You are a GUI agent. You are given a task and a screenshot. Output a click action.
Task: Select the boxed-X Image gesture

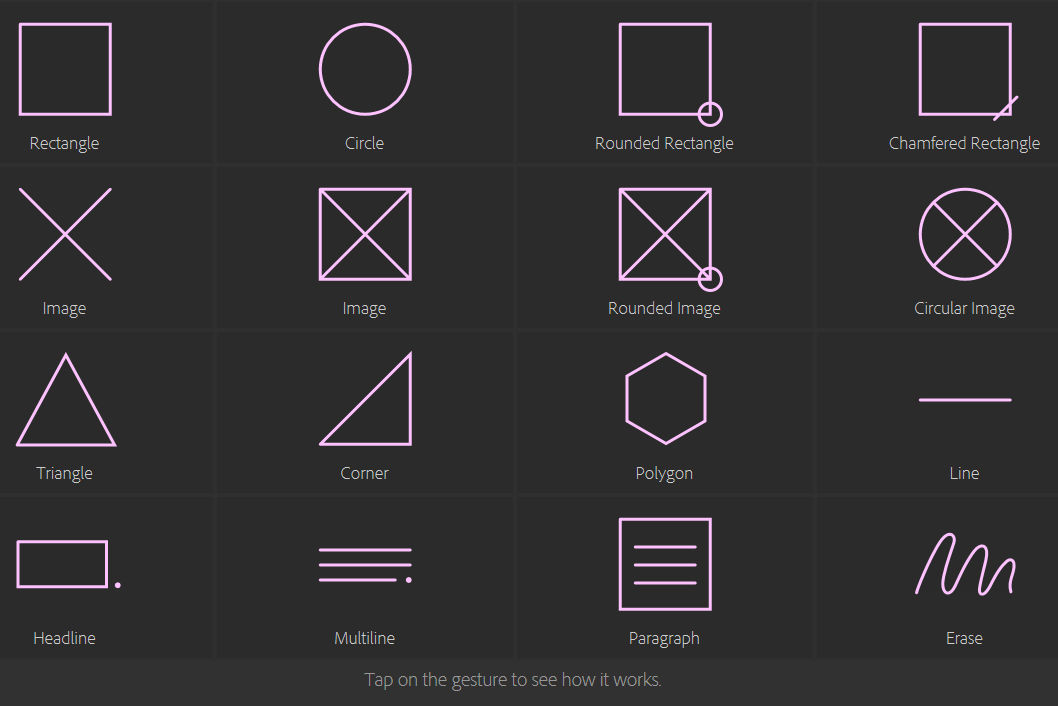[x=365, y=234]
